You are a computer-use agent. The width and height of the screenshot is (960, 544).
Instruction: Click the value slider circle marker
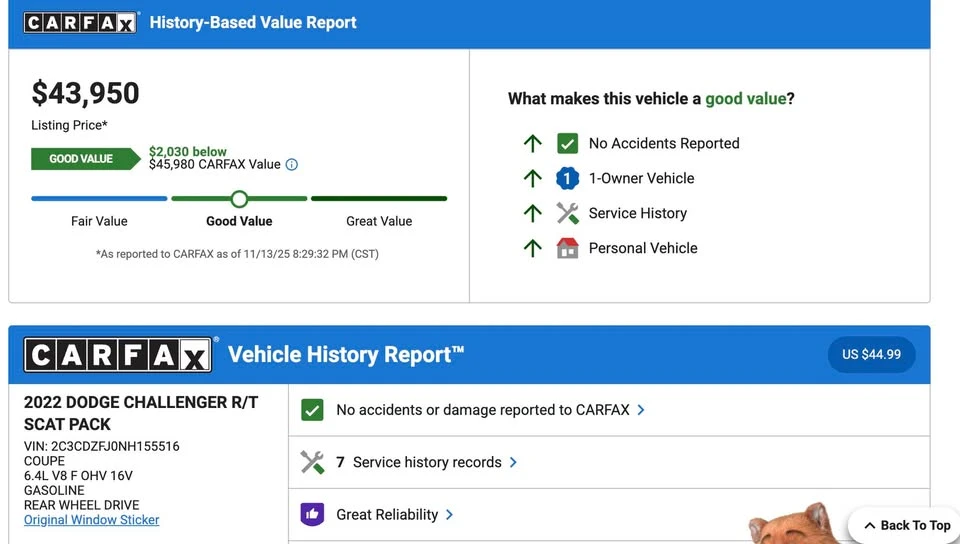239,198
